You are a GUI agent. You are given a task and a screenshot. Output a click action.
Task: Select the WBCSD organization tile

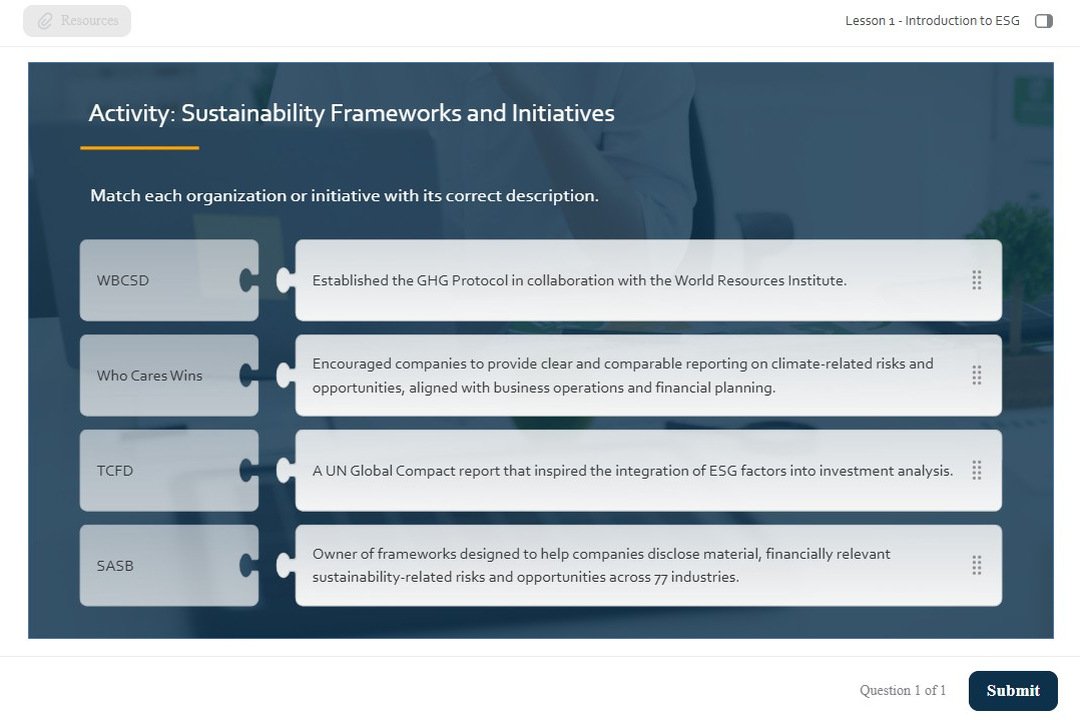tap(169, 280)
